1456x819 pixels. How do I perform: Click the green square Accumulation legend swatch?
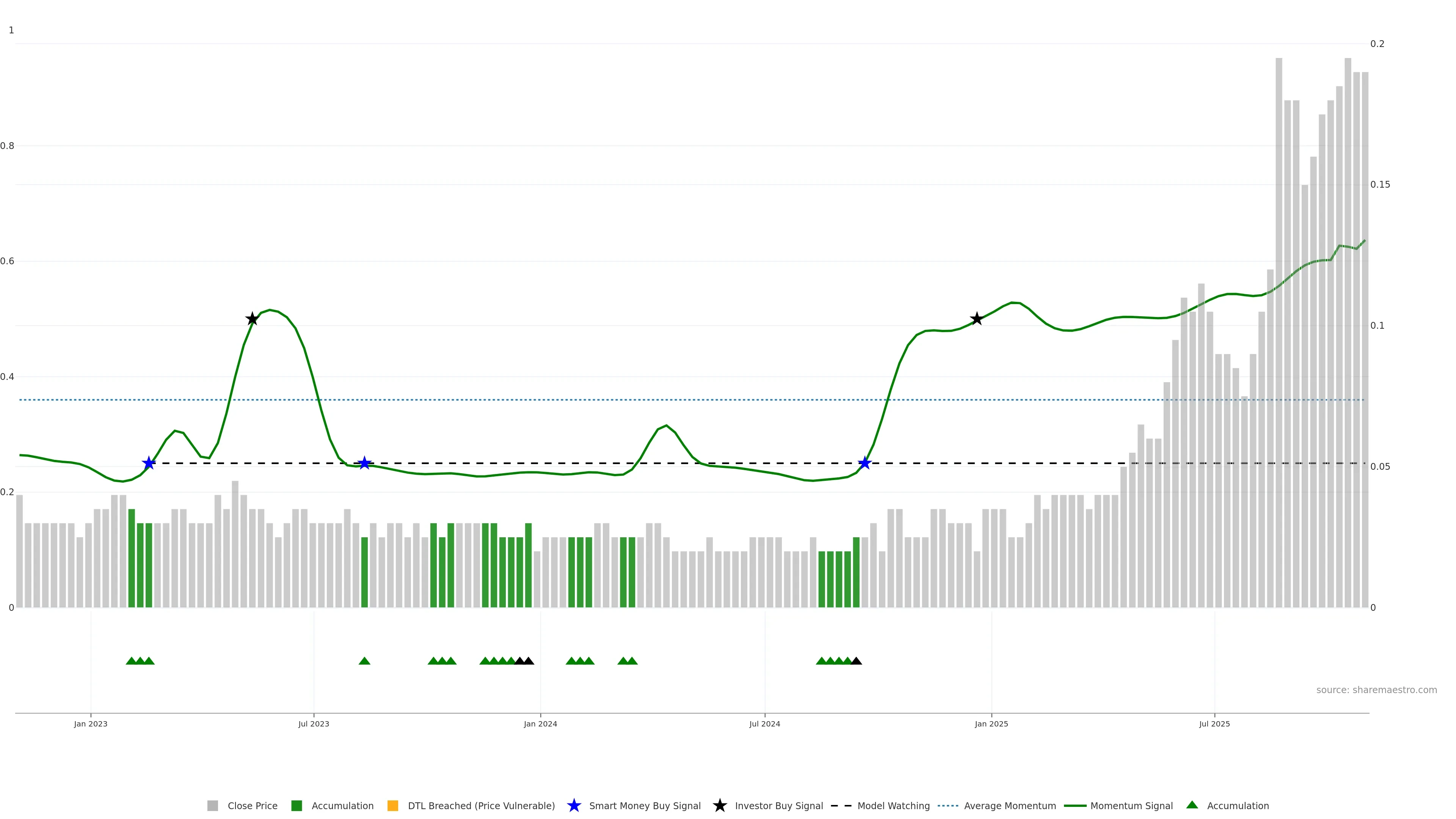pyautogui.click(x=297, y=806)
